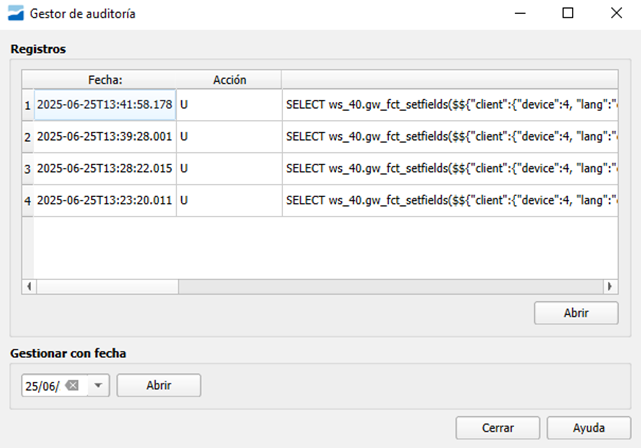Select row header number 3

tap(27, 169)
